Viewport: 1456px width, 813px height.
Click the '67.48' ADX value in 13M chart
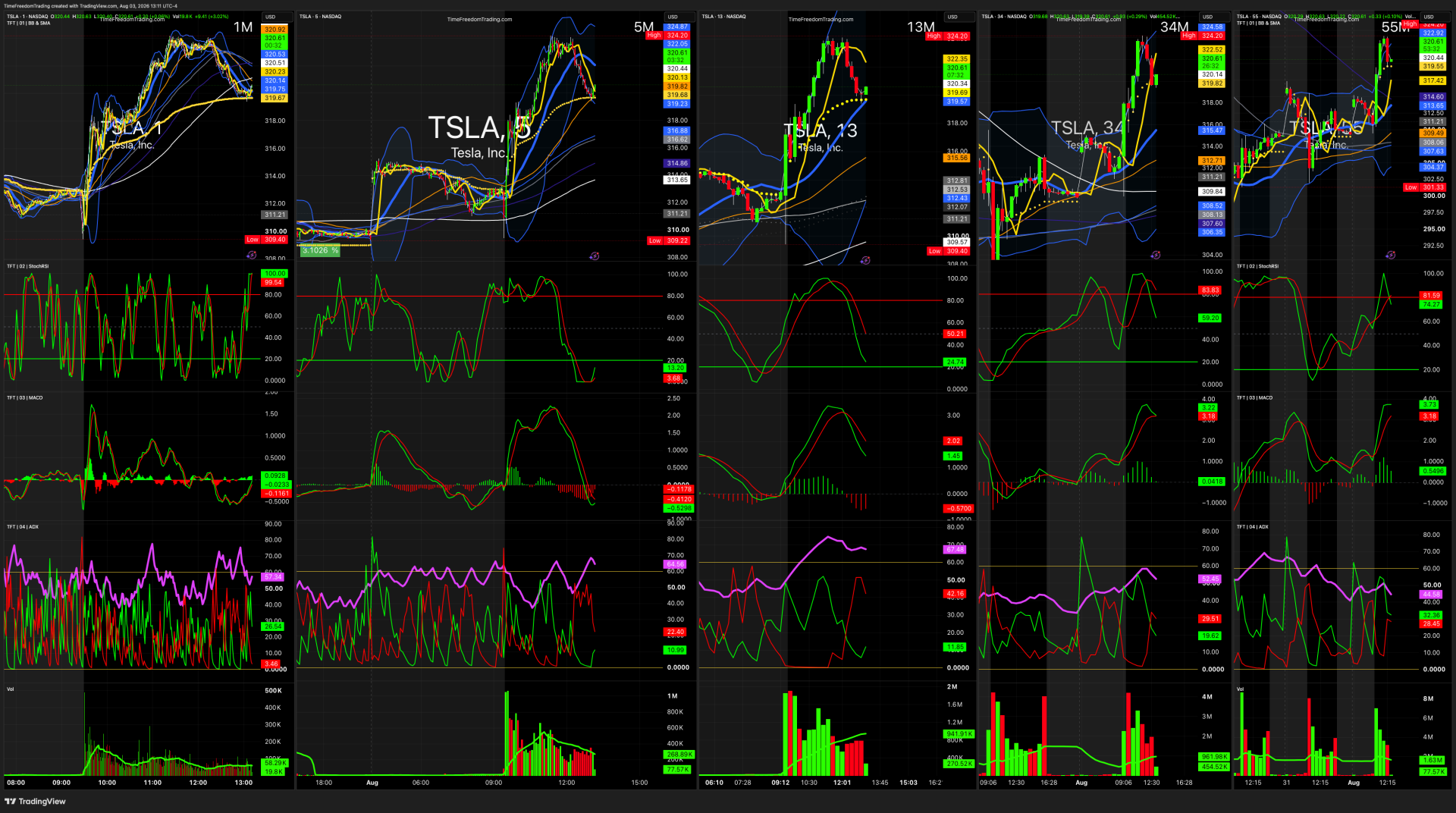955,550
